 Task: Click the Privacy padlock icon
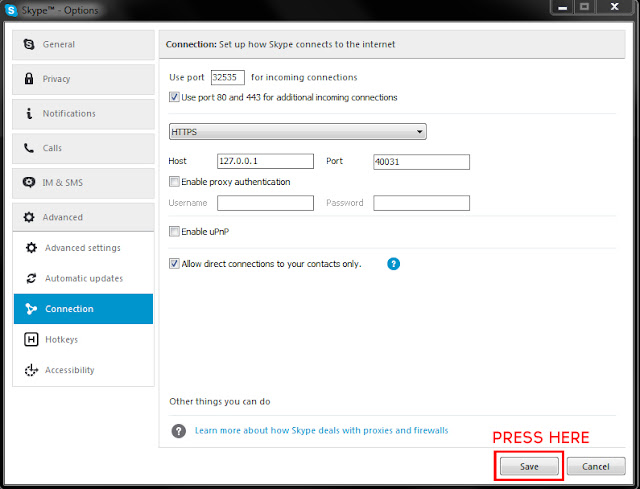[x=29, y=78]
